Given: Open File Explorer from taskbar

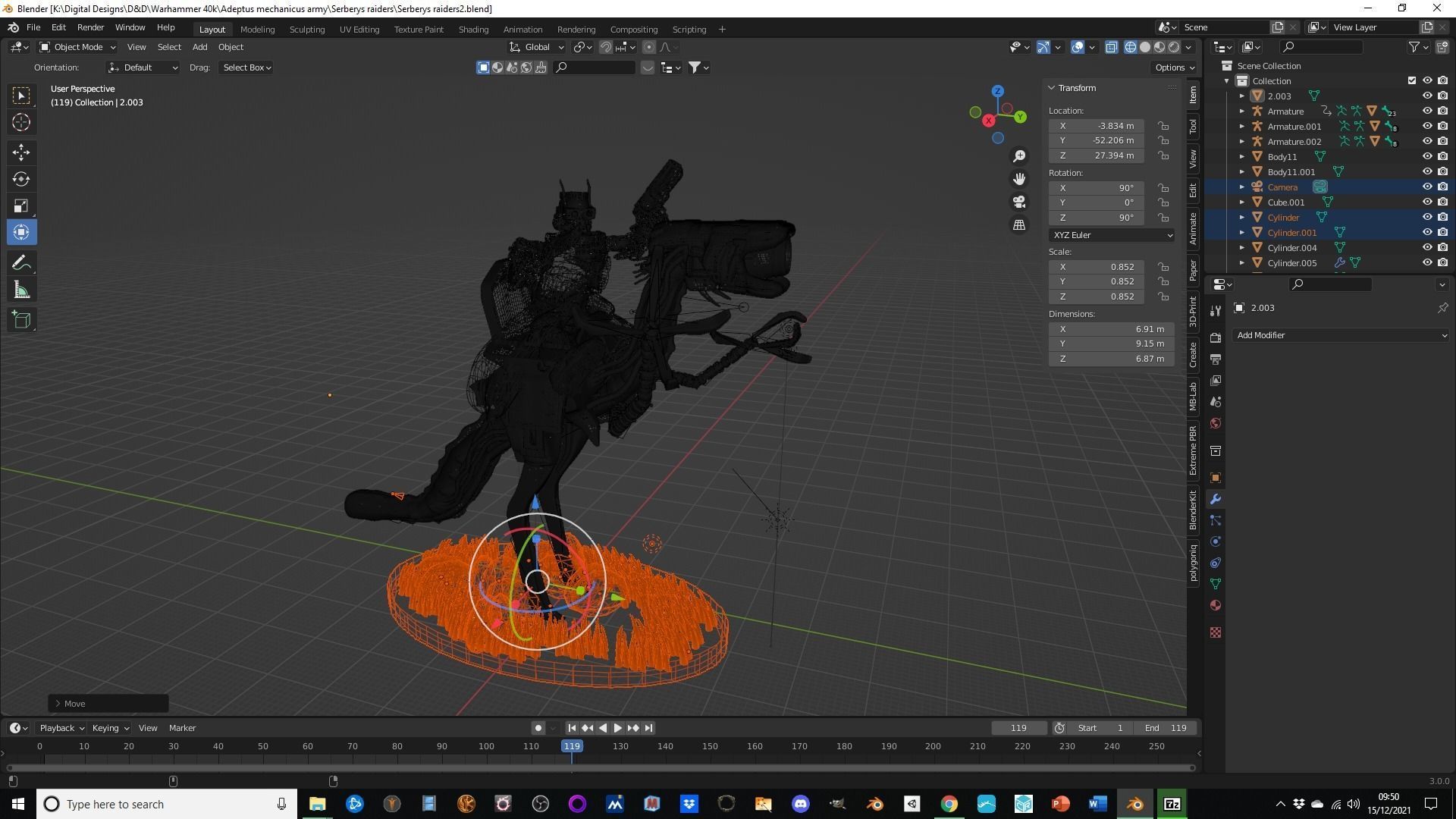Looking at the screenshot, I should pyautogui.click(x=317, y=804).
